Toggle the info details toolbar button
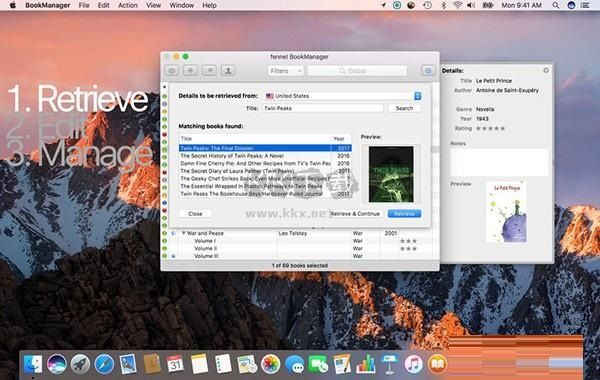The height and width of the screenshot is (380, 600). (428, 70)
